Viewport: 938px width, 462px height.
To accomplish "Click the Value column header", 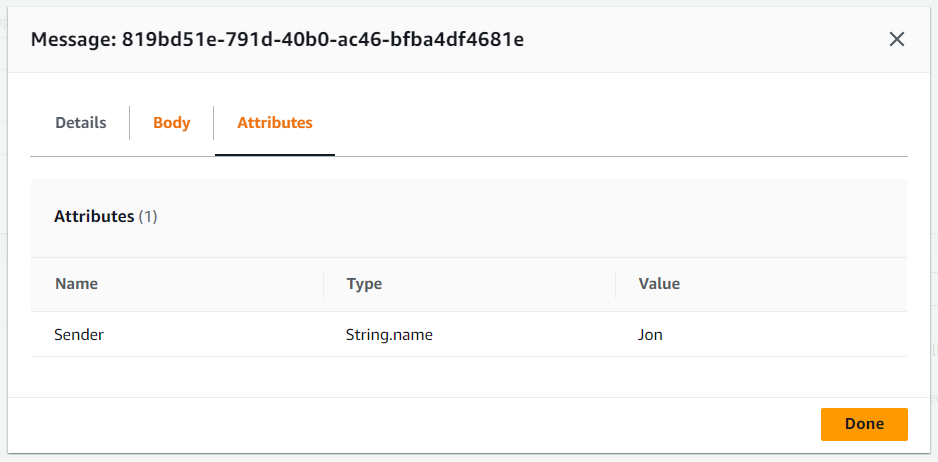I will pyautogui.click(x=659, y=284).
